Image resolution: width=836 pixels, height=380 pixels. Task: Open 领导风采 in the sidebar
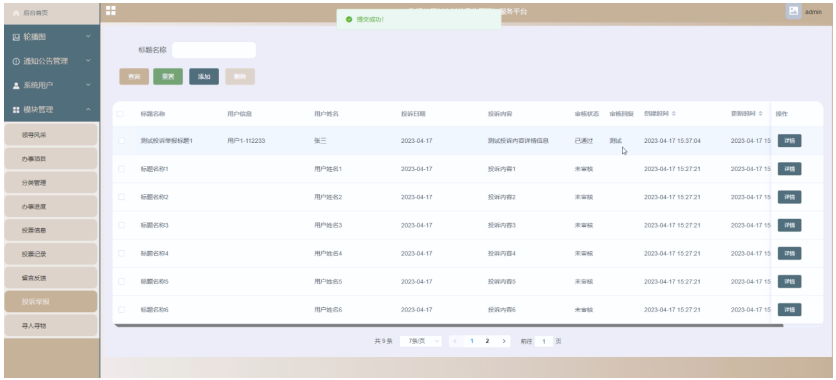51,135
